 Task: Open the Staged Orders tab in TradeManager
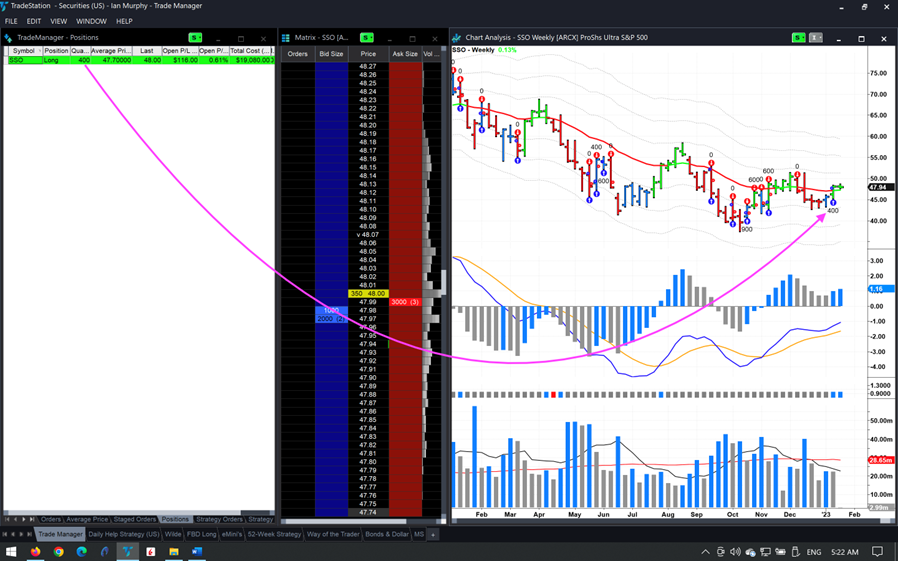pyautogui.click(x=134, y=519)
